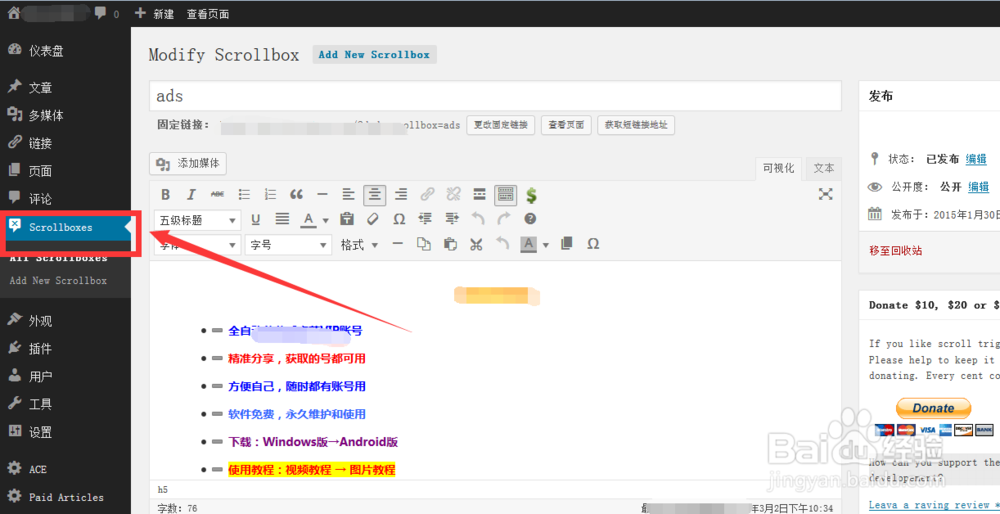
Task: Open the 格式 formats dropdown
Action: point(360,245)
